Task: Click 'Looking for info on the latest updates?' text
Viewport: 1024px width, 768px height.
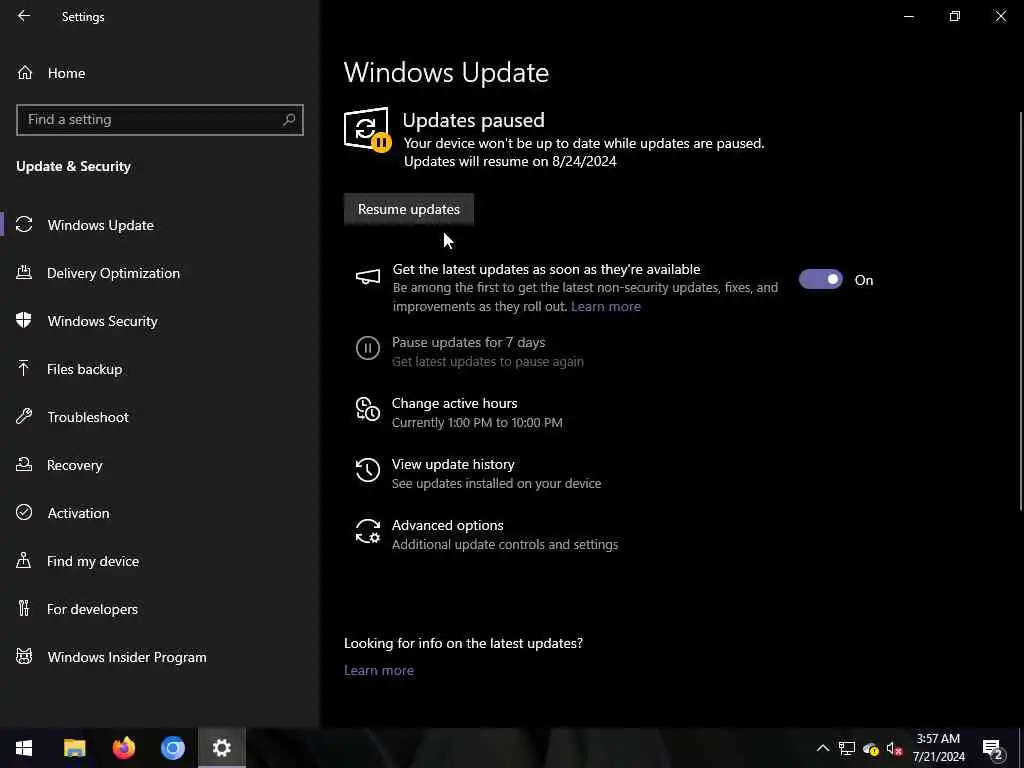Action: (464, 643)
